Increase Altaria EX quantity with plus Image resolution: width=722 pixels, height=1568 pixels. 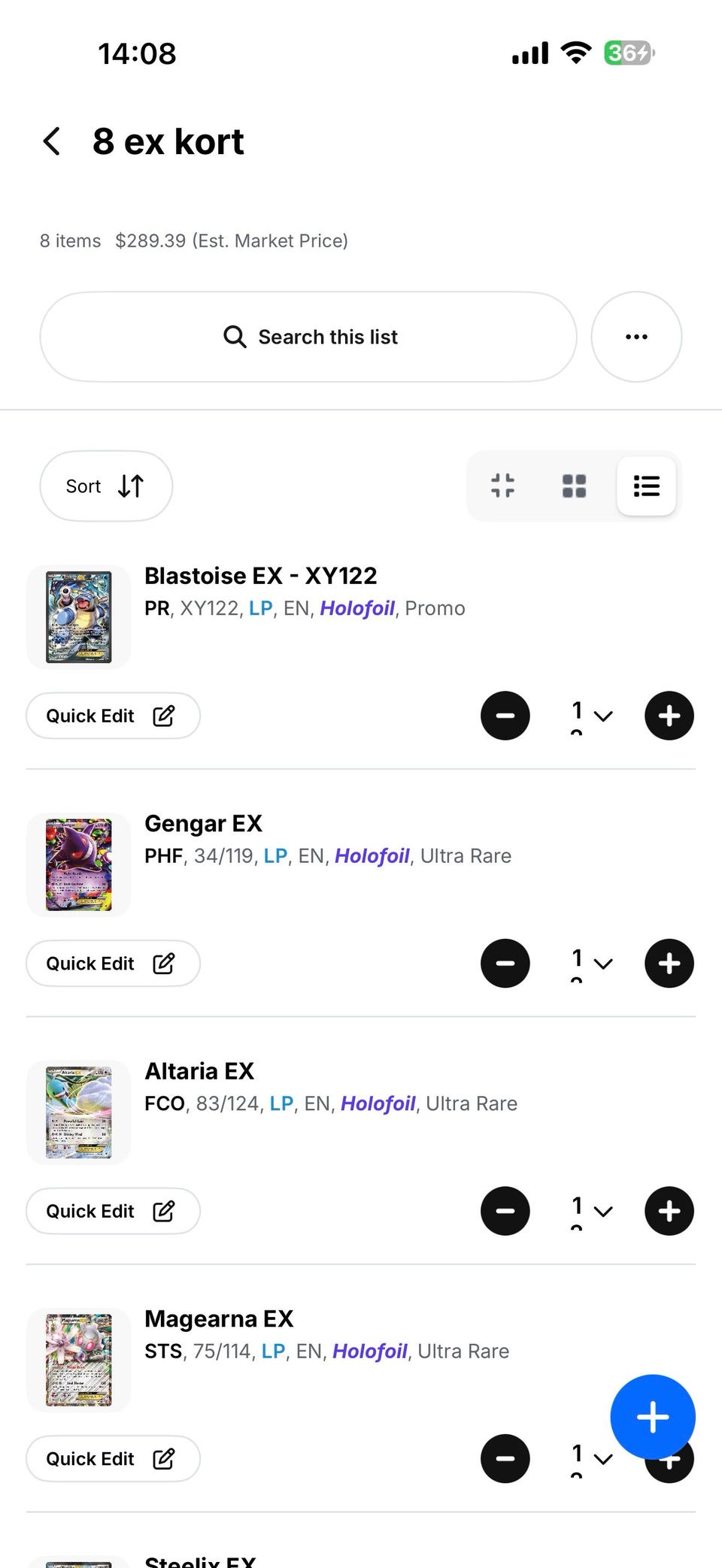(x=669, y=1211)
